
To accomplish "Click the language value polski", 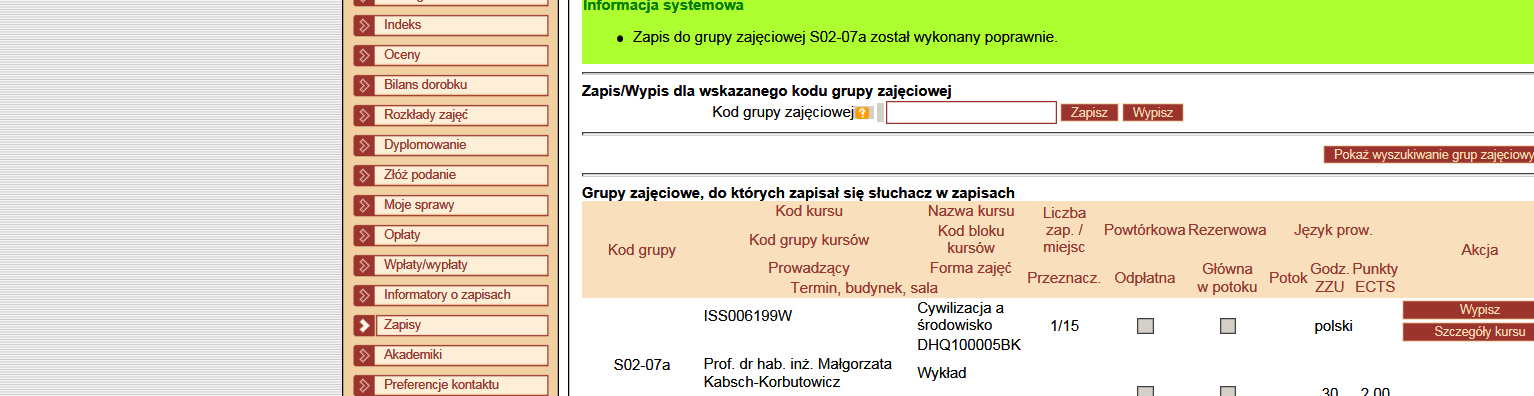I will coord(1333,326).
